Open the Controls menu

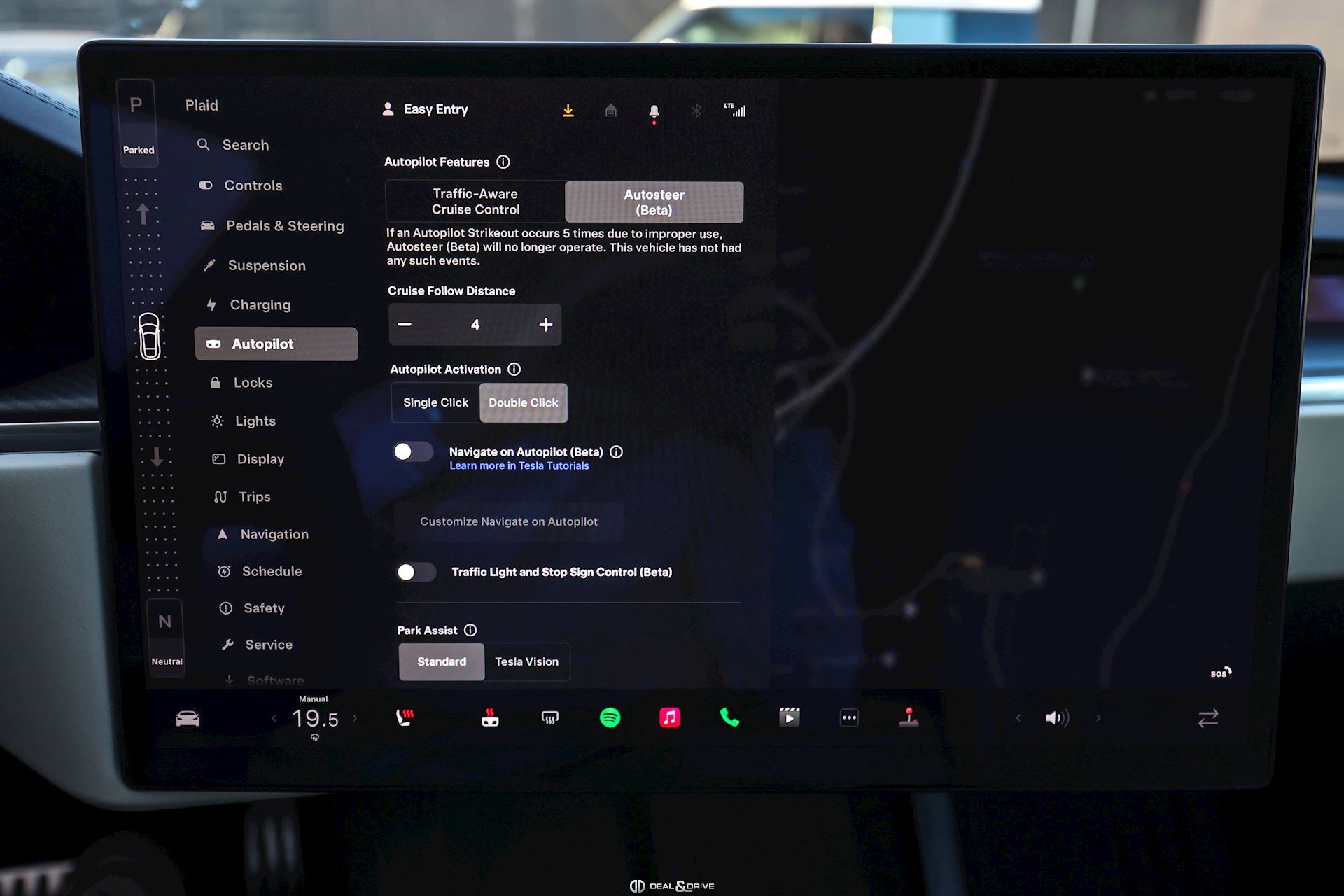tap(241, 185)
